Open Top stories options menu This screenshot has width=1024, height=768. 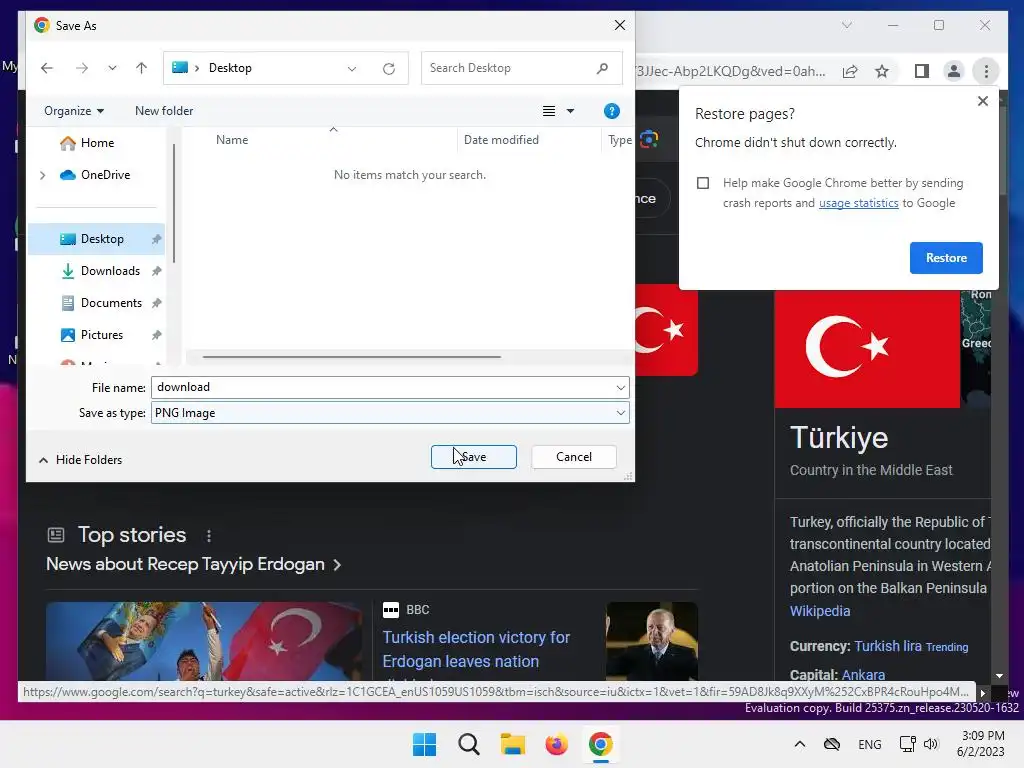point(208,536)
